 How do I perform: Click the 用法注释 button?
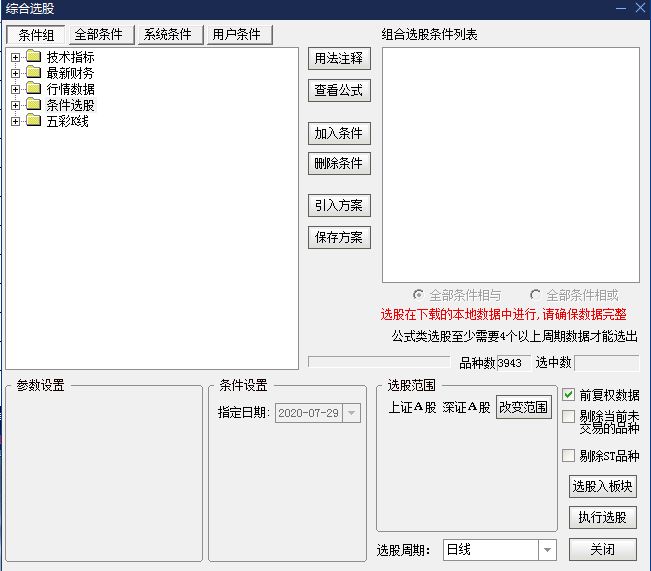(x=339, y=59)
